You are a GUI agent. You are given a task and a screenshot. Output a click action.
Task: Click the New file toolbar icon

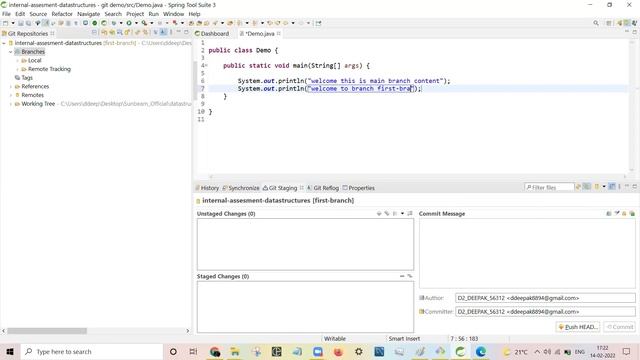[5, 23]
